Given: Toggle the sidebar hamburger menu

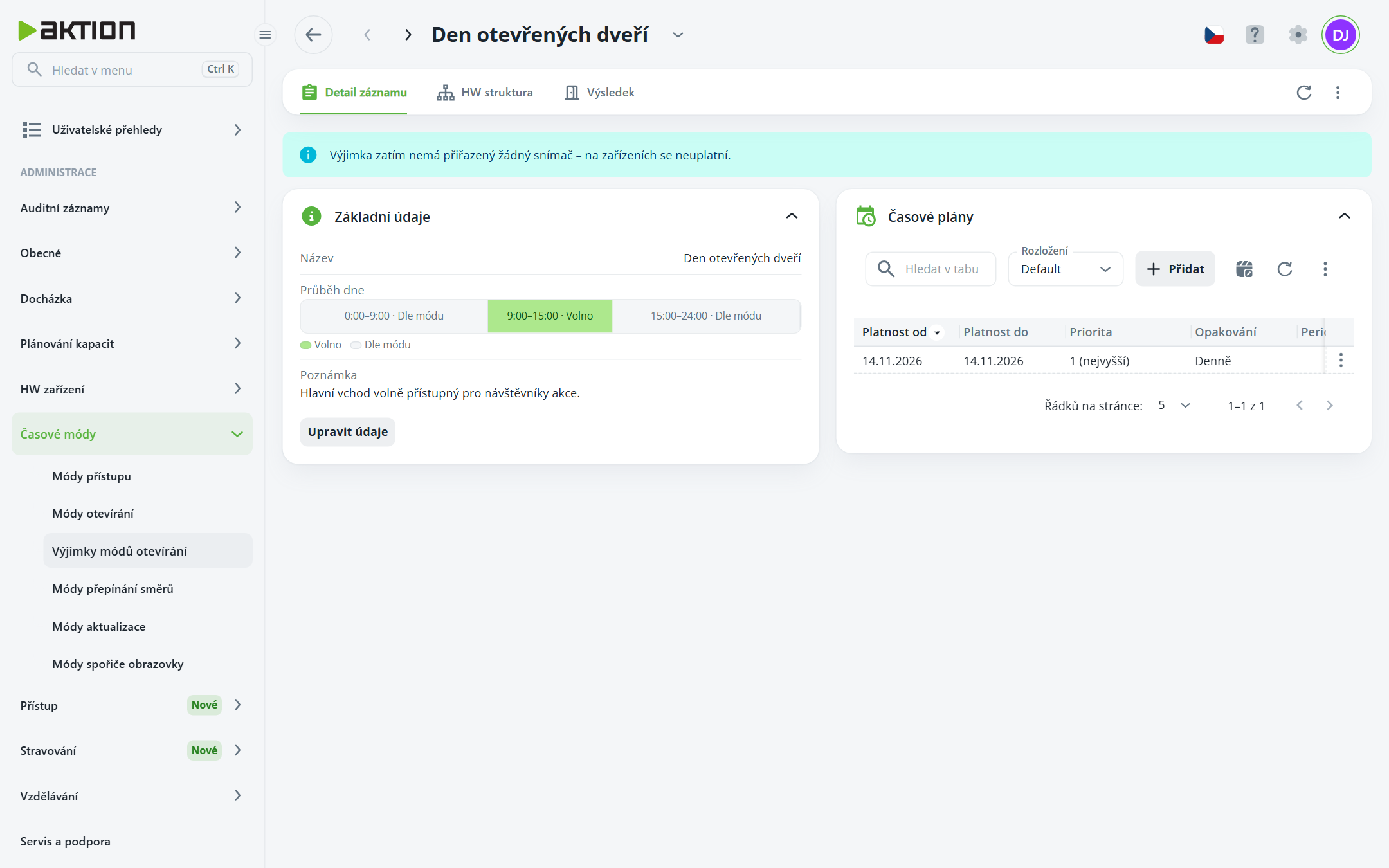Looking at the screenshot, I should (265, 35).
